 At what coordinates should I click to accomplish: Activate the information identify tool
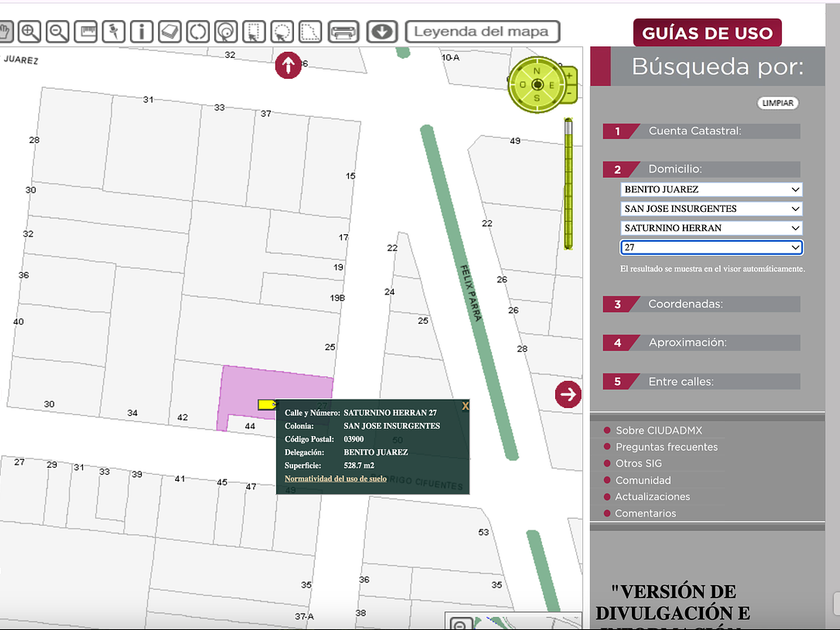[142, 32]
